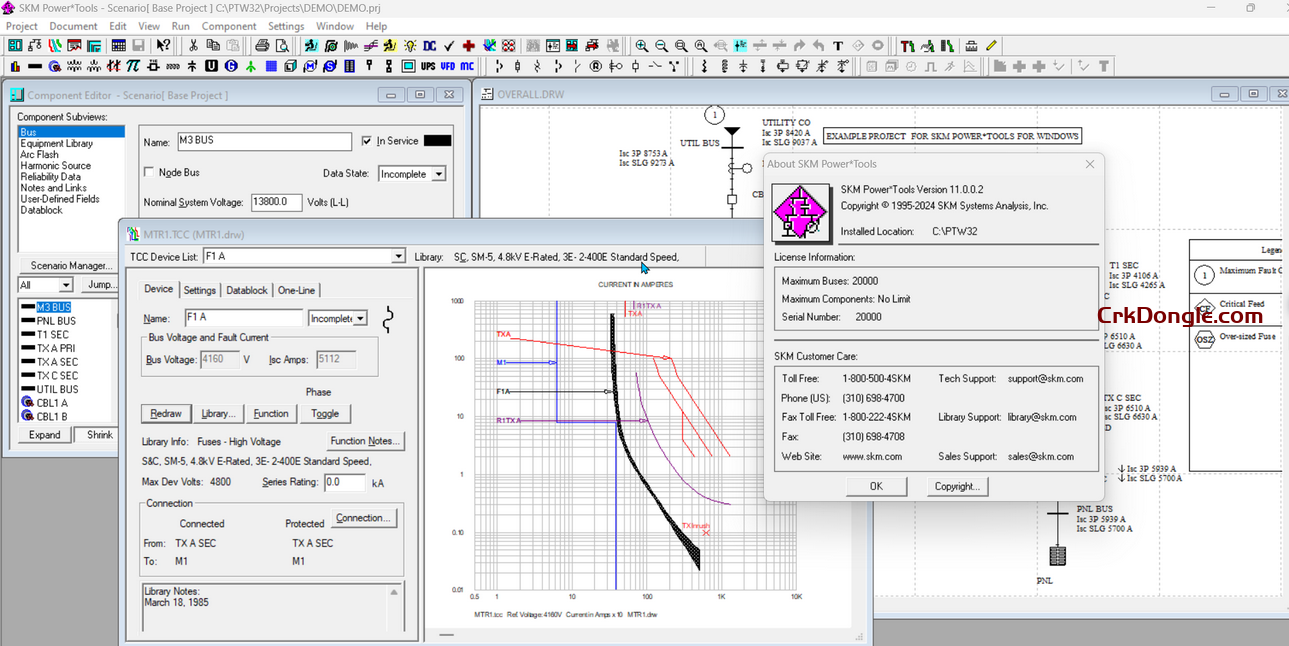The height and width of the screenshot is (646, 1289).
Task: Open Print Preview from the toolbar
Action: [283, 45]
